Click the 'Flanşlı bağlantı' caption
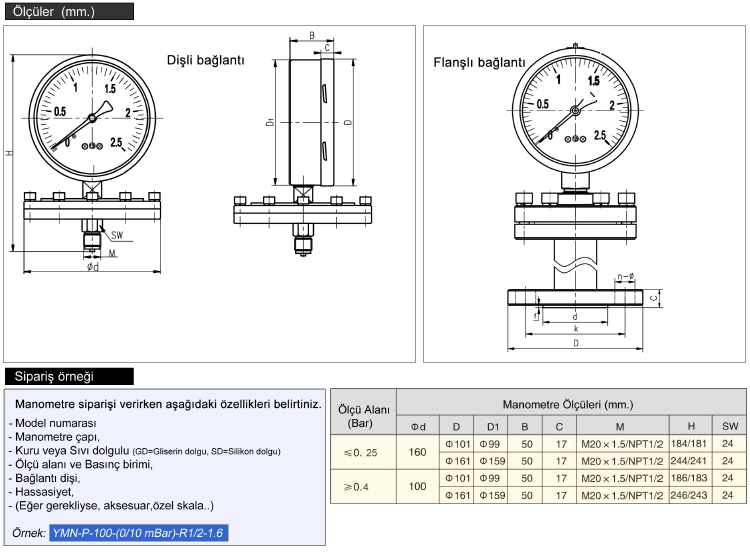Viewport: 750px width, 554px height. click(479, 62)
